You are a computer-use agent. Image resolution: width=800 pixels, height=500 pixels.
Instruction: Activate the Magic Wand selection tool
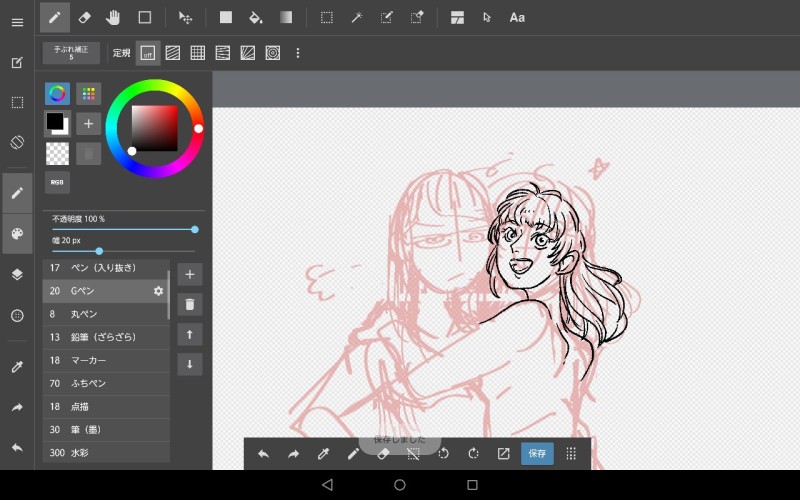pyautogui.click(x=356, y=17)
